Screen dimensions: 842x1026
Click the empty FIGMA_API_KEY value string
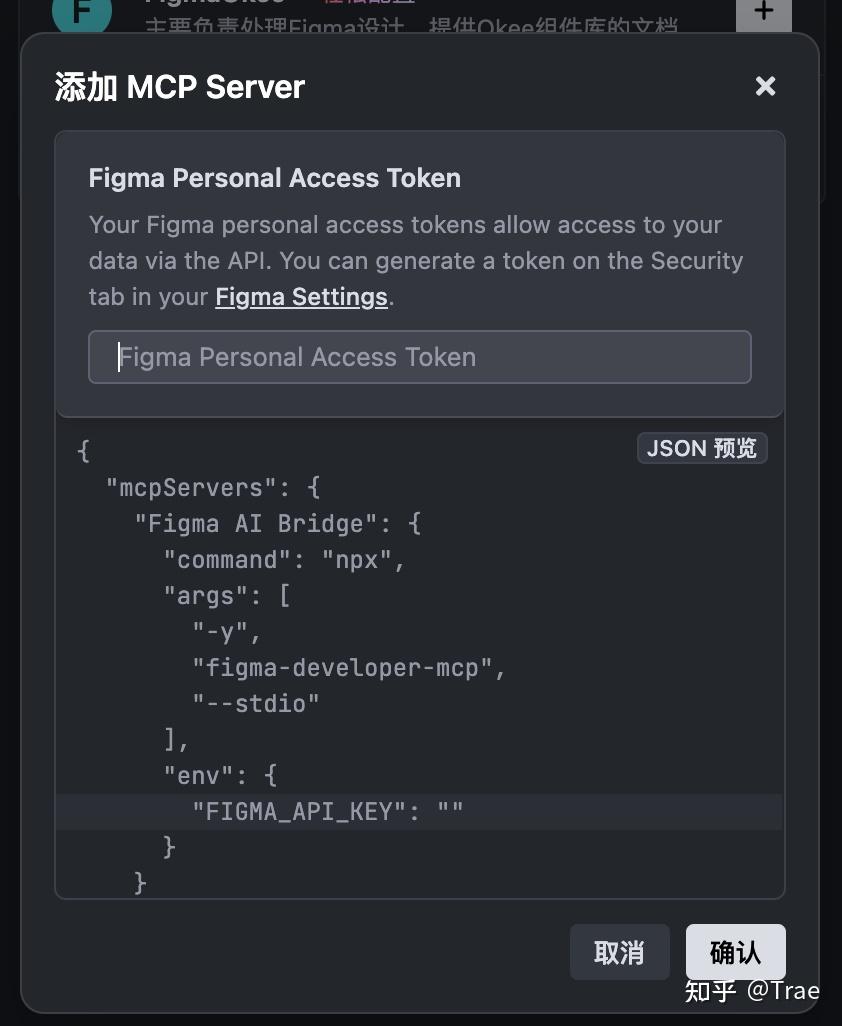point(450,811)
